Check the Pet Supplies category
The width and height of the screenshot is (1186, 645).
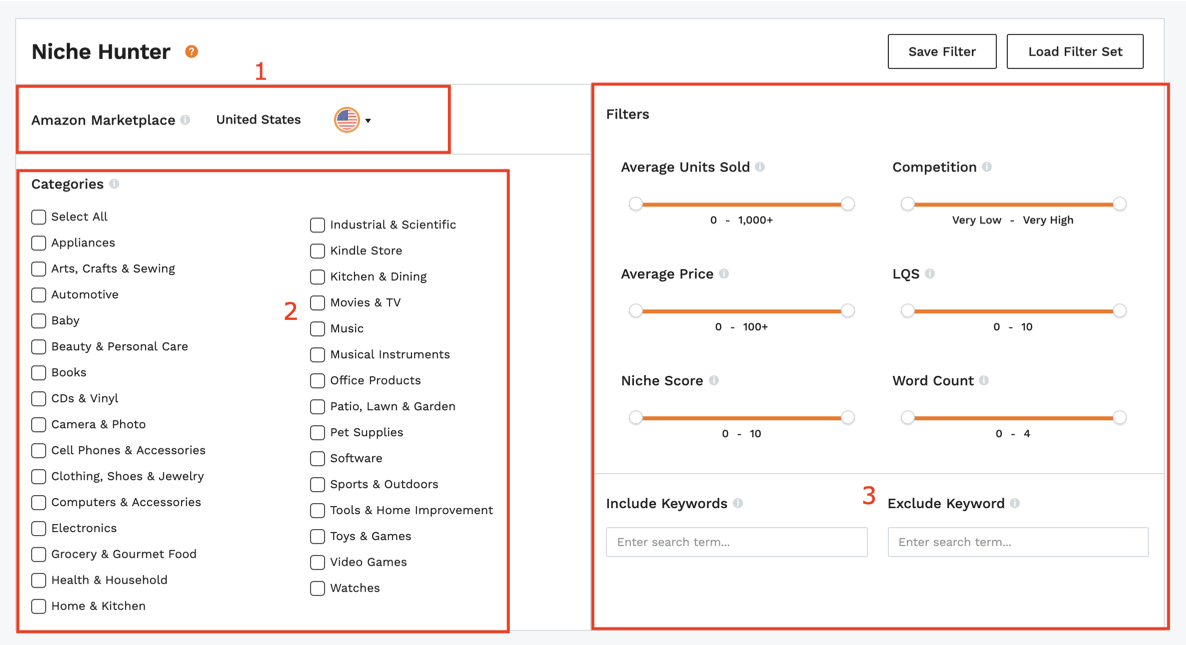pos(318,433)
